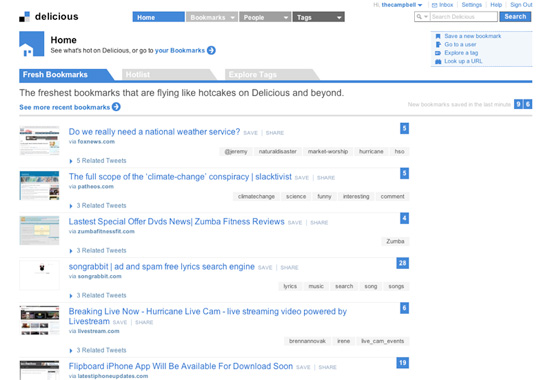Click arrow icon beside your Bookmarks
Viewport: 550px width, 380px height.
coord(211,50)
